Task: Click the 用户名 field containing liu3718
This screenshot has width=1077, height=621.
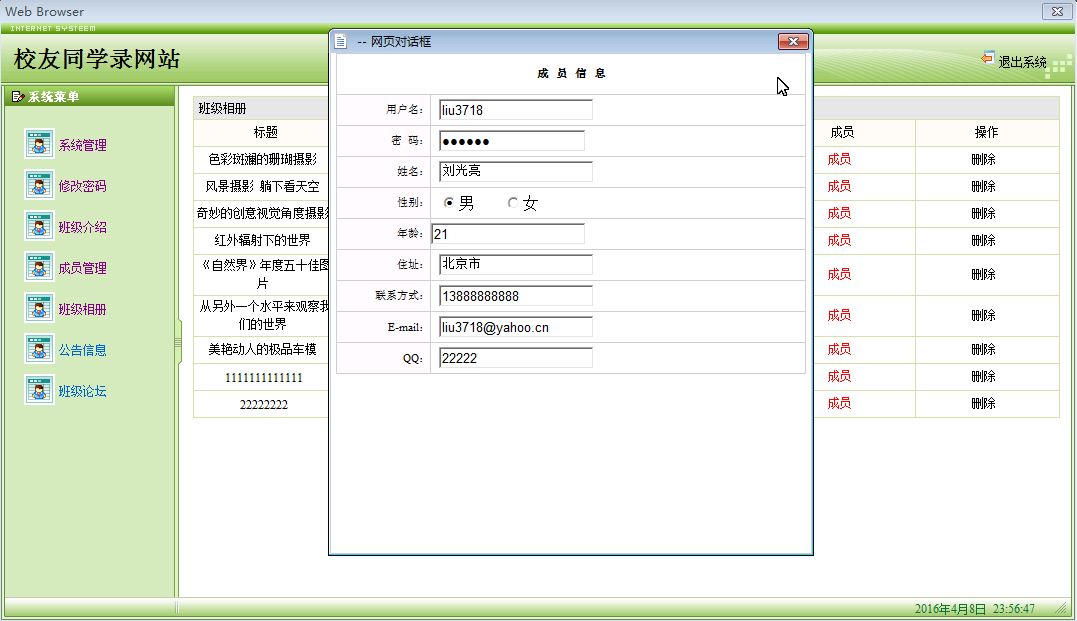Action: click(516, 110)
